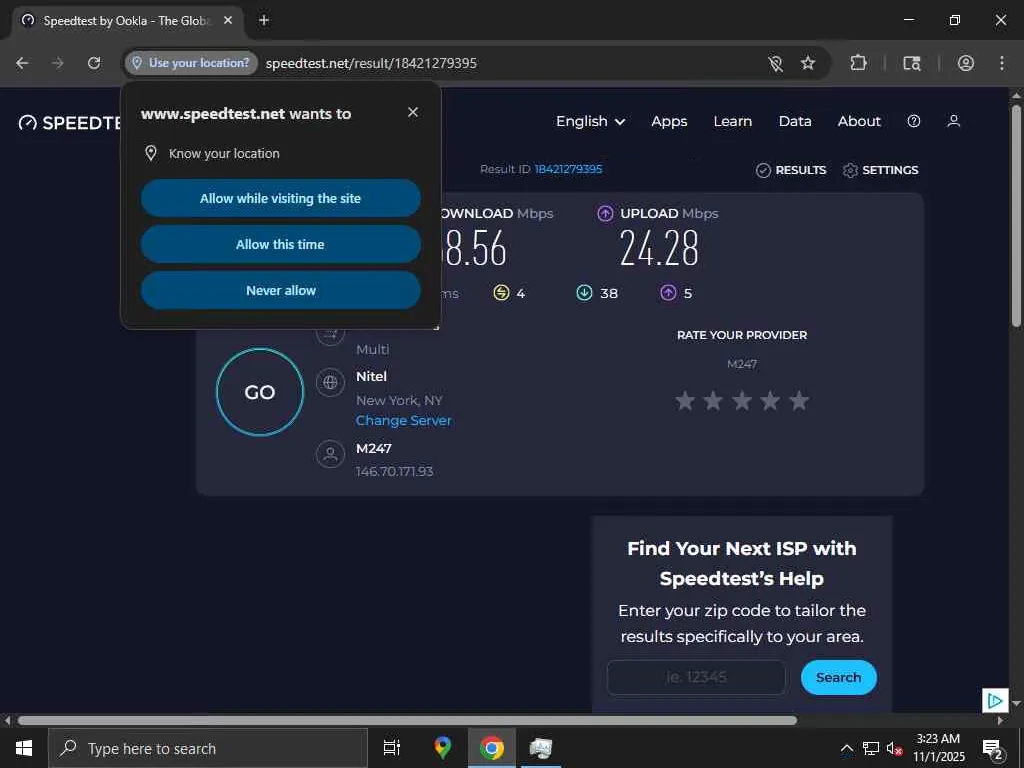Click the IP address 146.70.171.93
The image size is (1024, 768).
[x=394, y=472]
